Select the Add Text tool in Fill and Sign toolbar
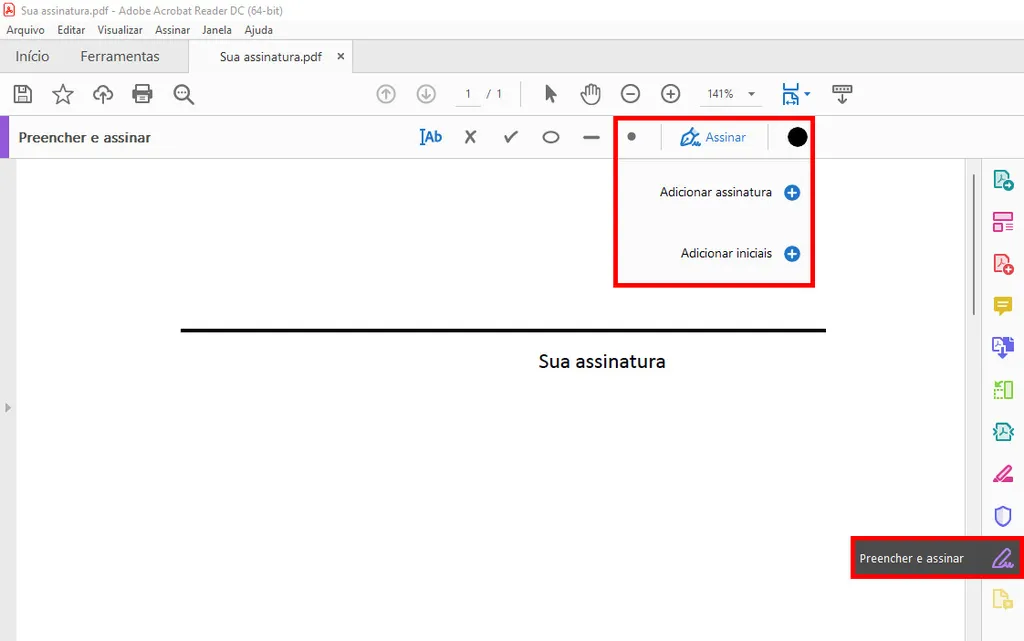The image size is (1024, 641). click(430, 137)
